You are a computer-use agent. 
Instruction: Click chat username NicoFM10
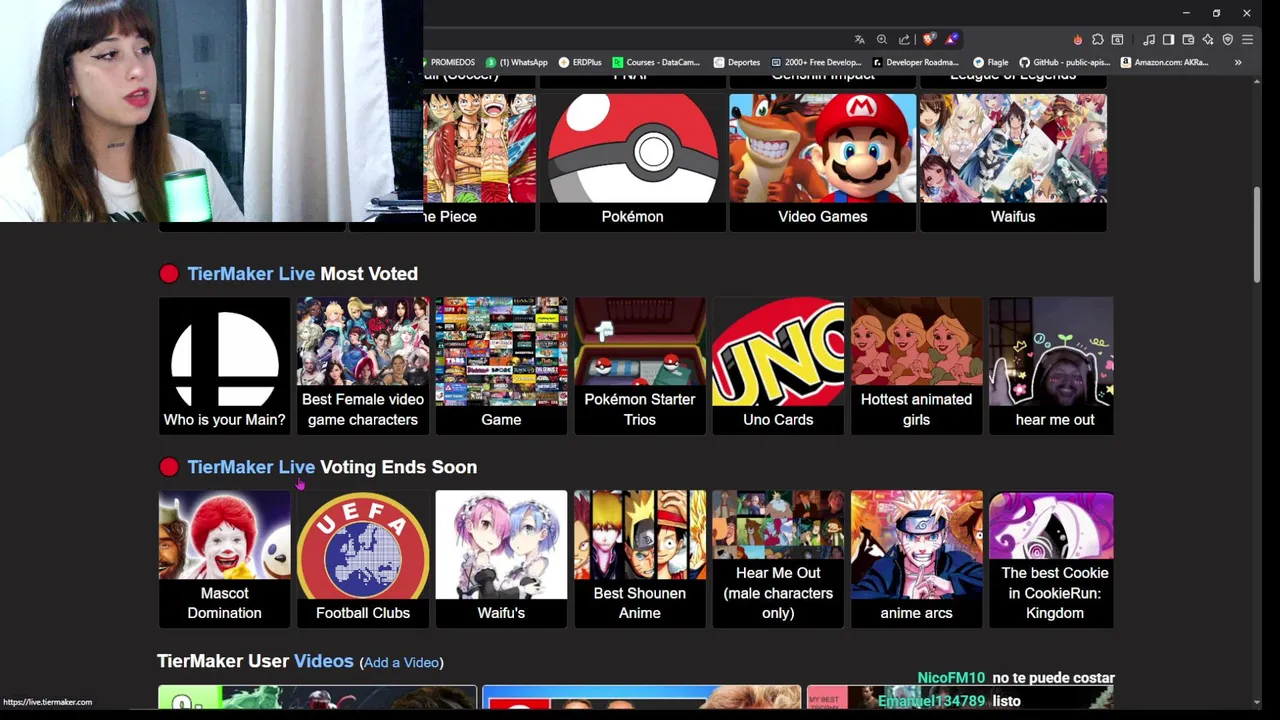[951, 678]
